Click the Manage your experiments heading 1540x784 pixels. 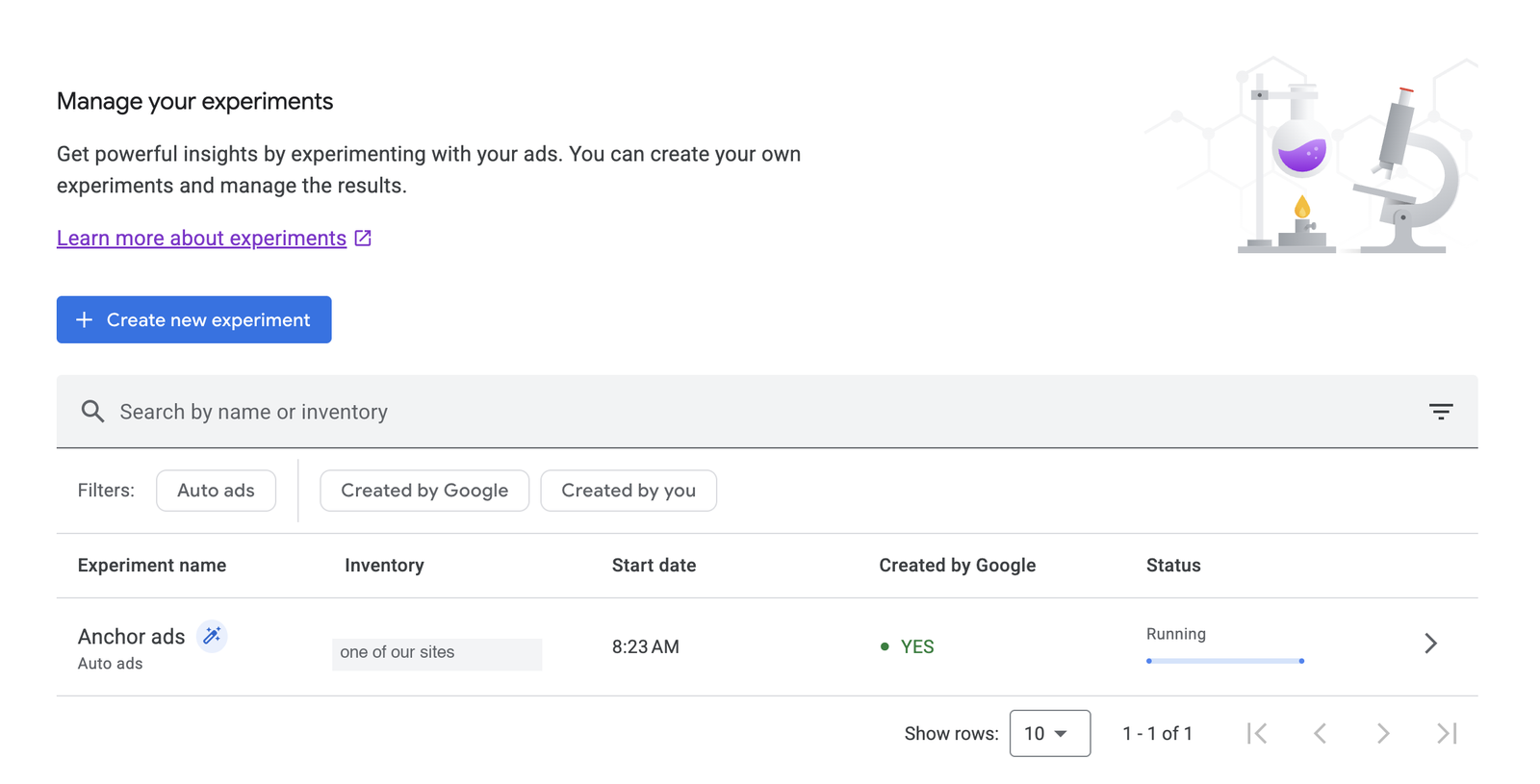click(x=194, y=101)
